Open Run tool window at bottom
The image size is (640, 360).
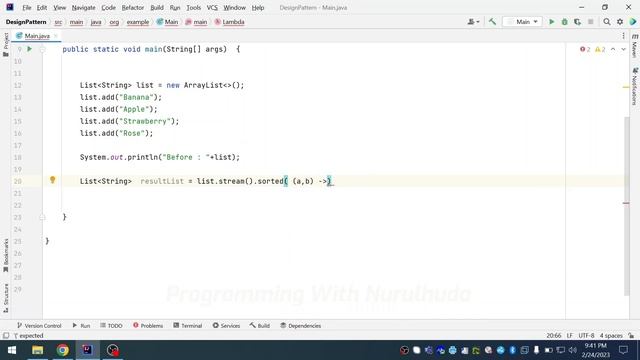pos(81,326)
